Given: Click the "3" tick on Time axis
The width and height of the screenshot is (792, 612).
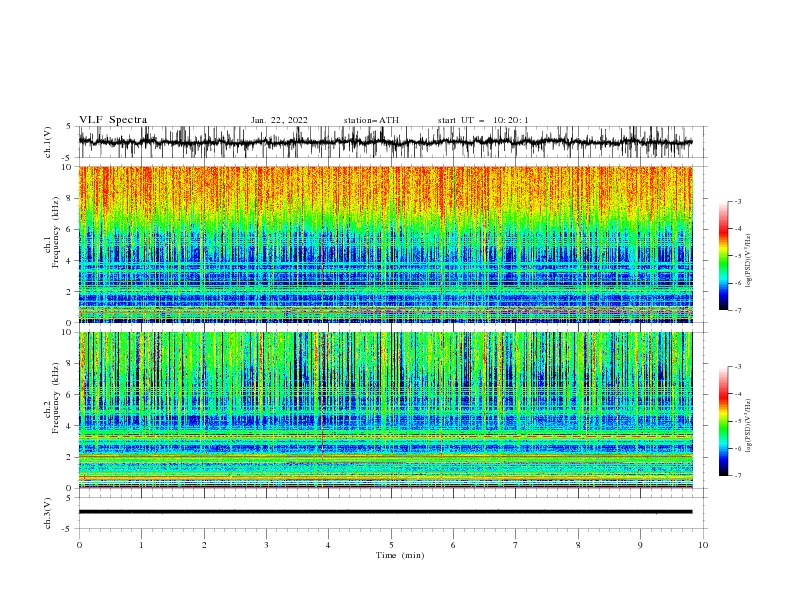Looking at the screenshot, I should [266, 545].
